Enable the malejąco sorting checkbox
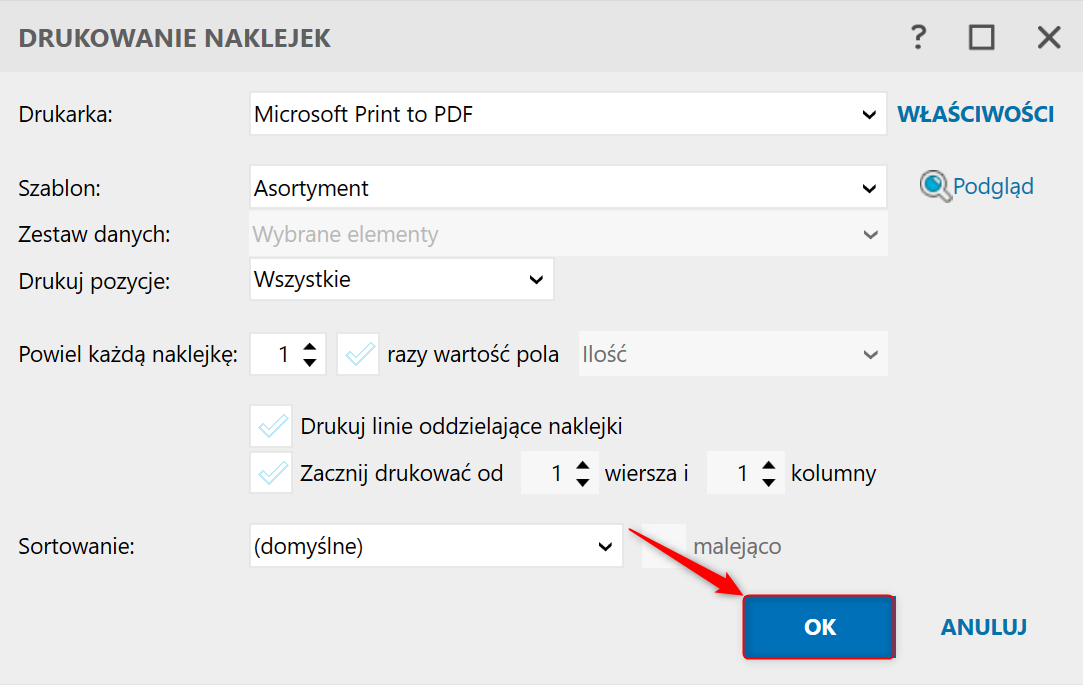This screenshot has width=1083, height=685. click(x=663, y=546)
